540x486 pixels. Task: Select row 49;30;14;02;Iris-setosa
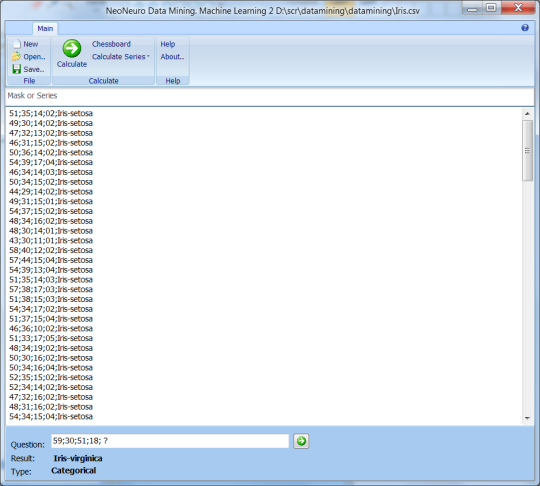(x=51, y=123)
